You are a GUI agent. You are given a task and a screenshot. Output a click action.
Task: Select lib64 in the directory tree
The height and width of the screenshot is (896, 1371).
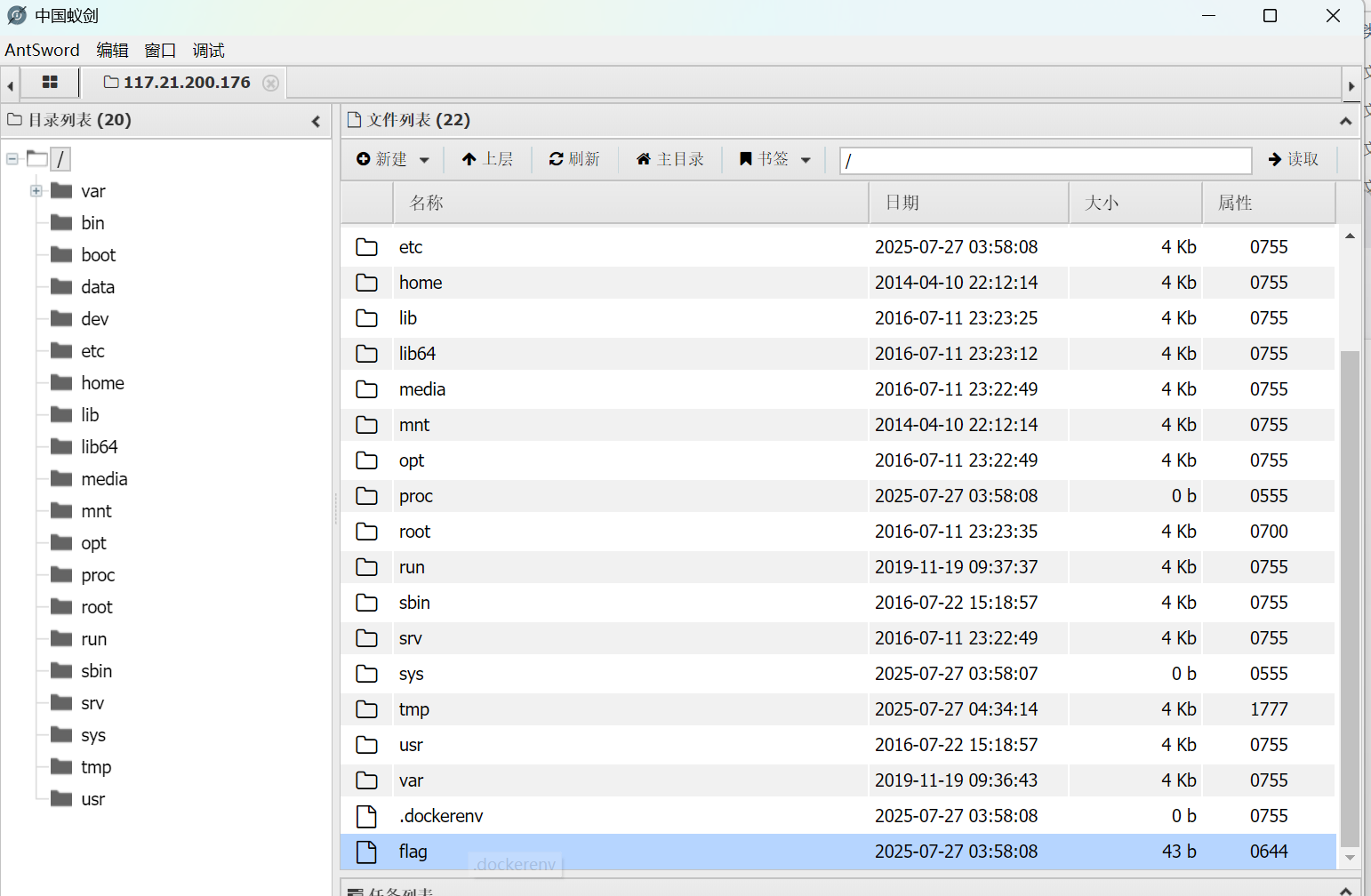[100, 447]
